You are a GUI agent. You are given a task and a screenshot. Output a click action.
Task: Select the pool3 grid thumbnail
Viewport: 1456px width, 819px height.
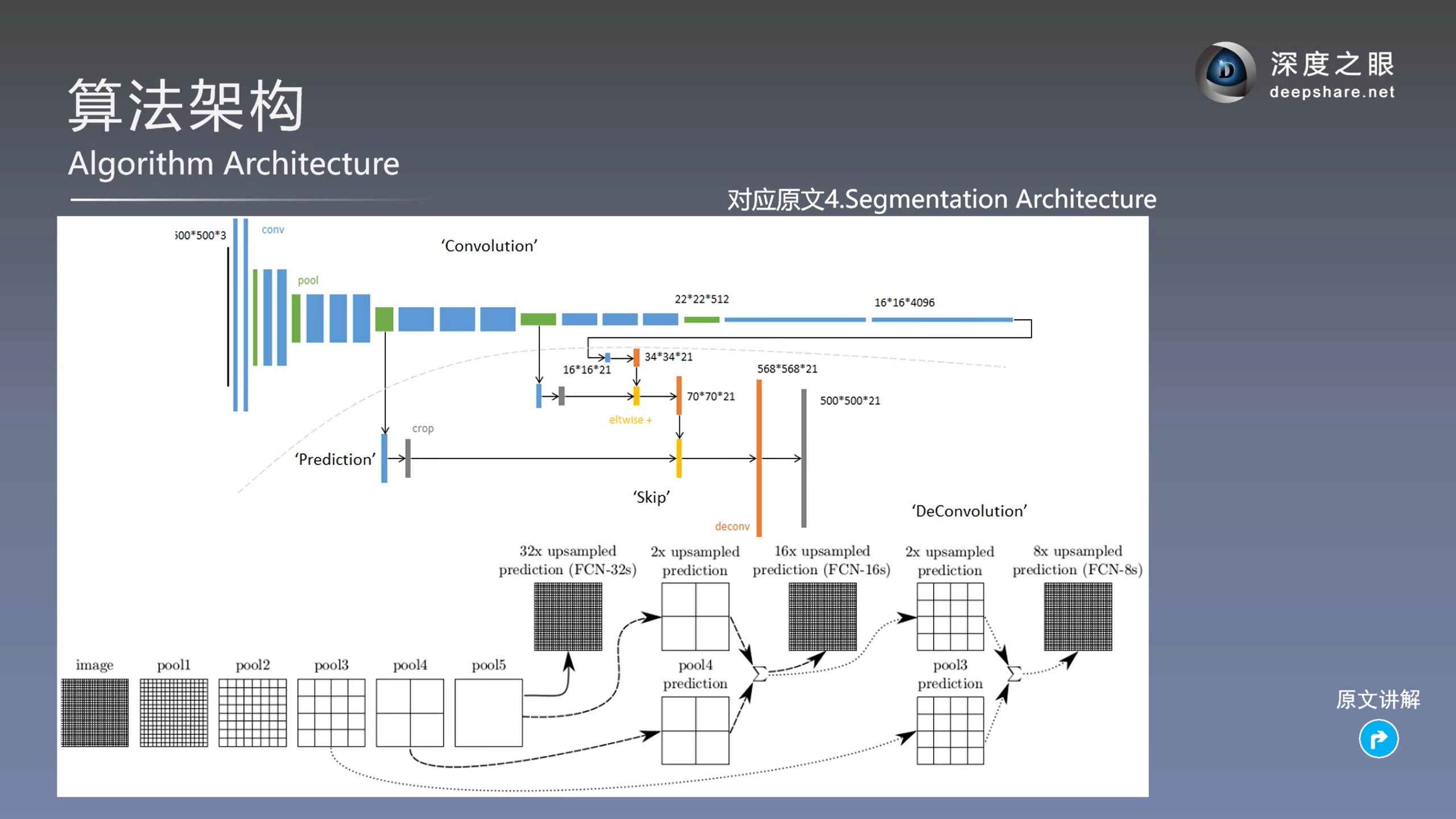pyautogui.click(x=331, y=712)
